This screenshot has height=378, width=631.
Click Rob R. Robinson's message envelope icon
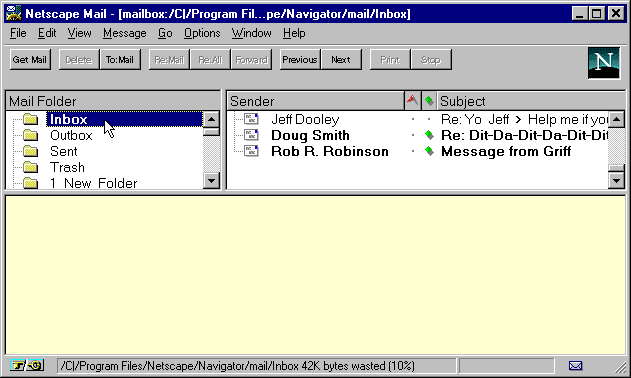point(252,151)
